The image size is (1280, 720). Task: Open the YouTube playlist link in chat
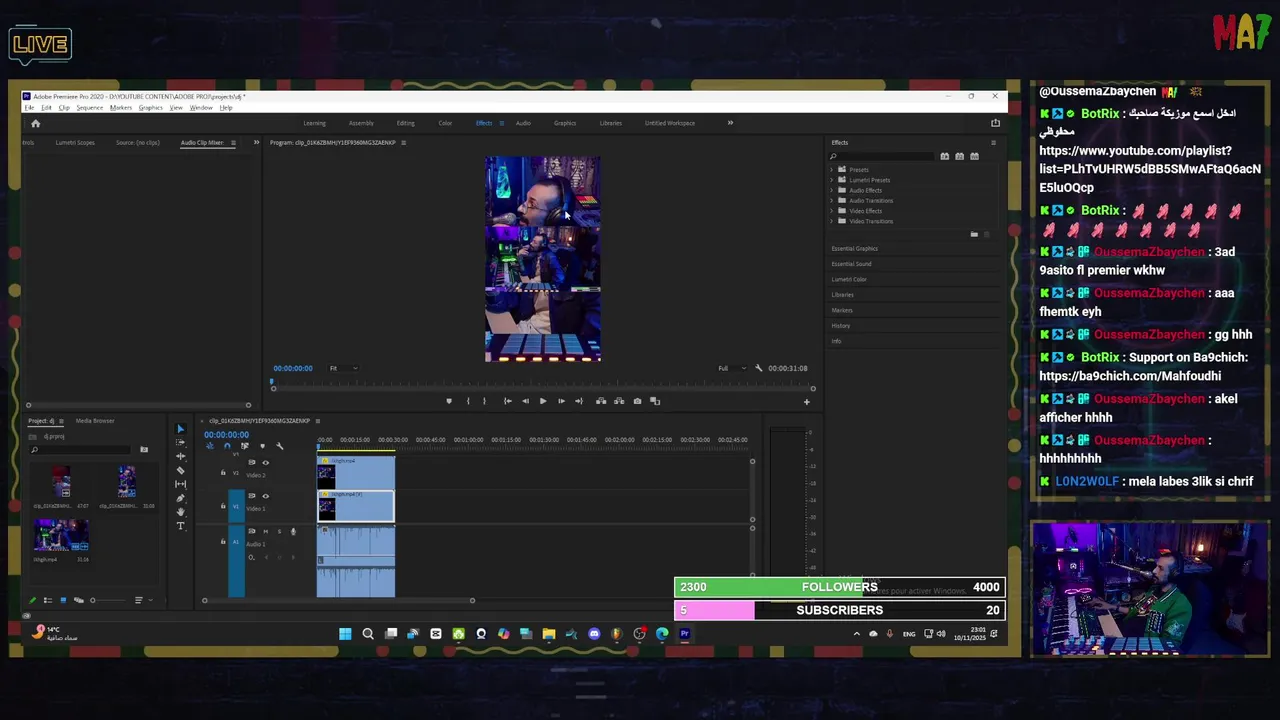point(1150,168)
